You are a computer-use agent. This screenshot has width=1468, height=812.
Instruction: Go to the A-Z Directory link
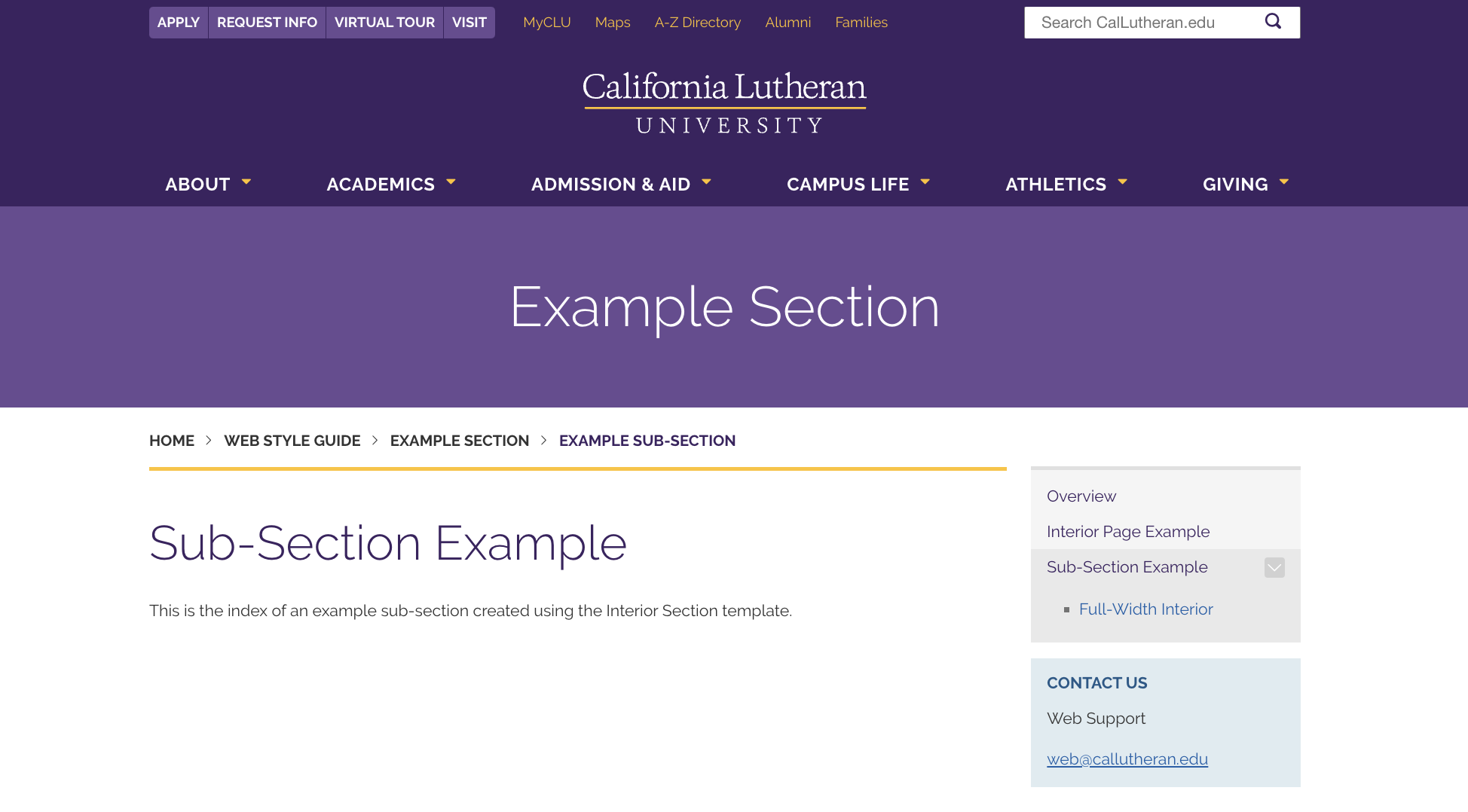click(698, 23)
